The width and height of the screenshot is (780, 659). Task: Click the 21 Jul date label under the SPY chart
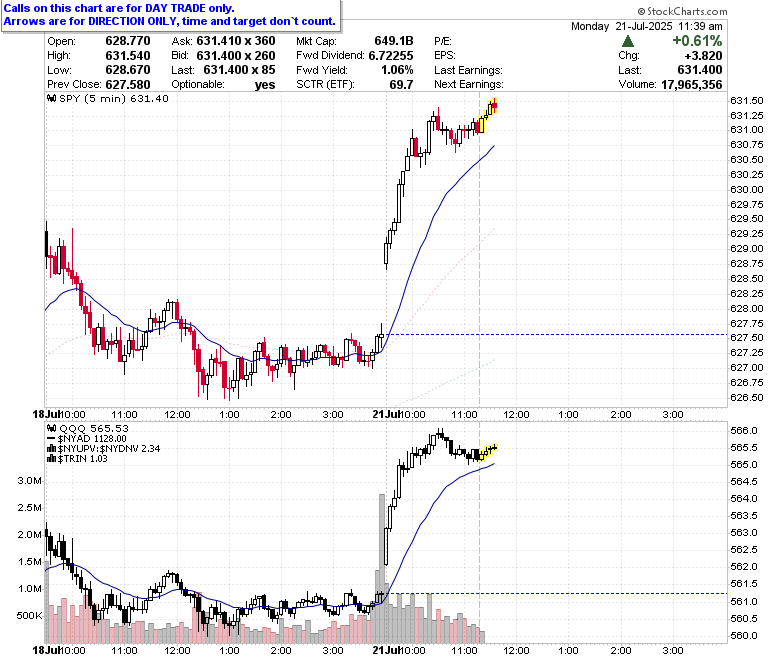coord(387,414)
